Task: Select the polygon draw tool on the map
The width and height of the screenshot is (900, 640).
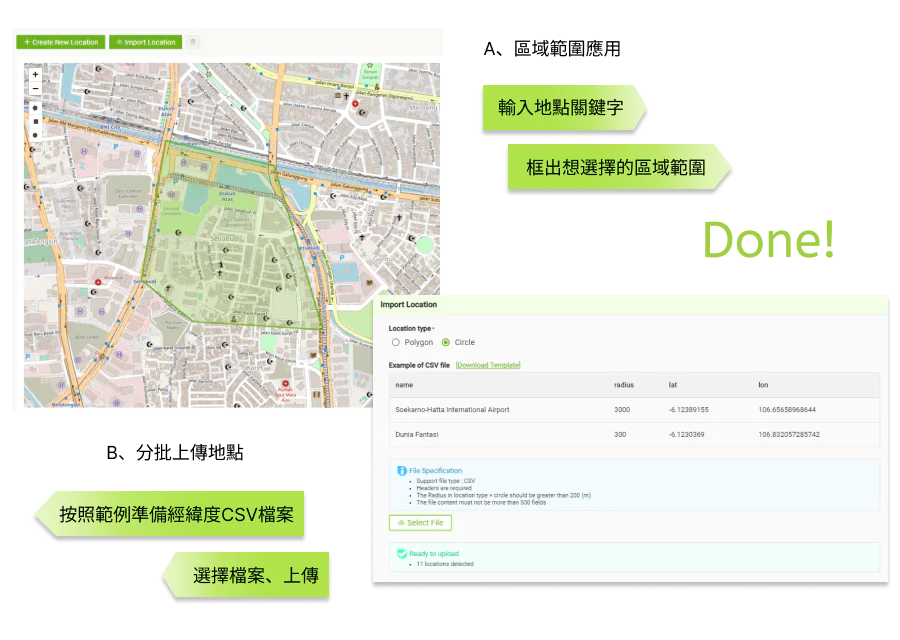Action: (x=36, y=108)
